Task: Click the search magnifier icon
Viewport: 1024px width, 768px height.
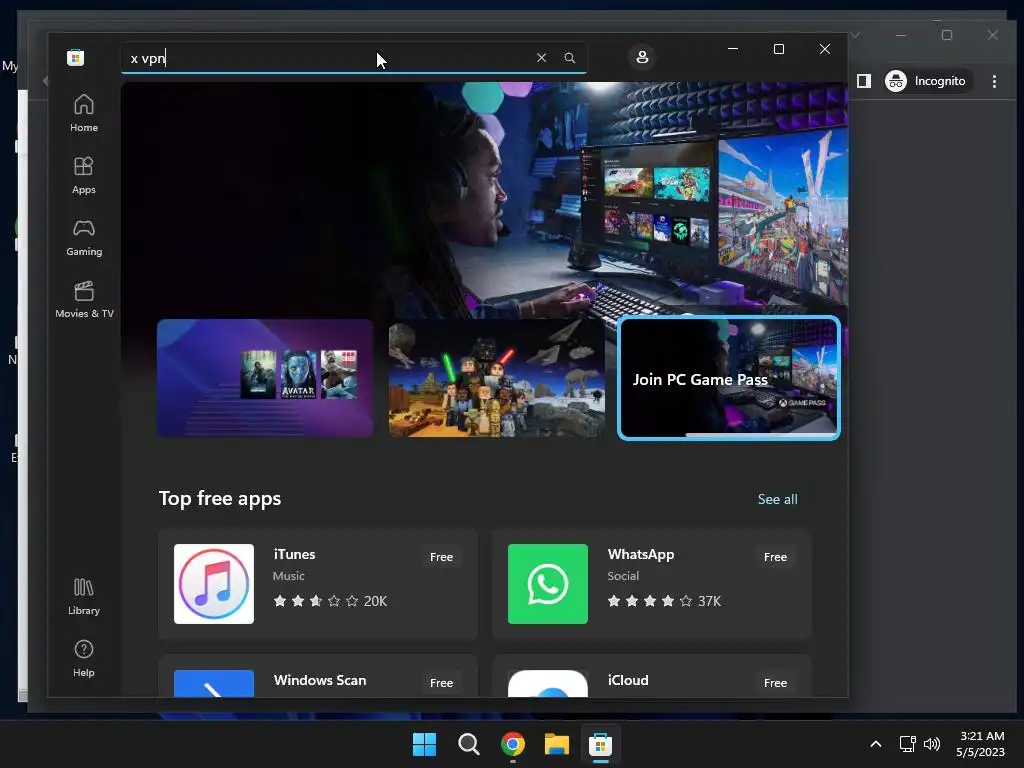Action: [569, 57]
